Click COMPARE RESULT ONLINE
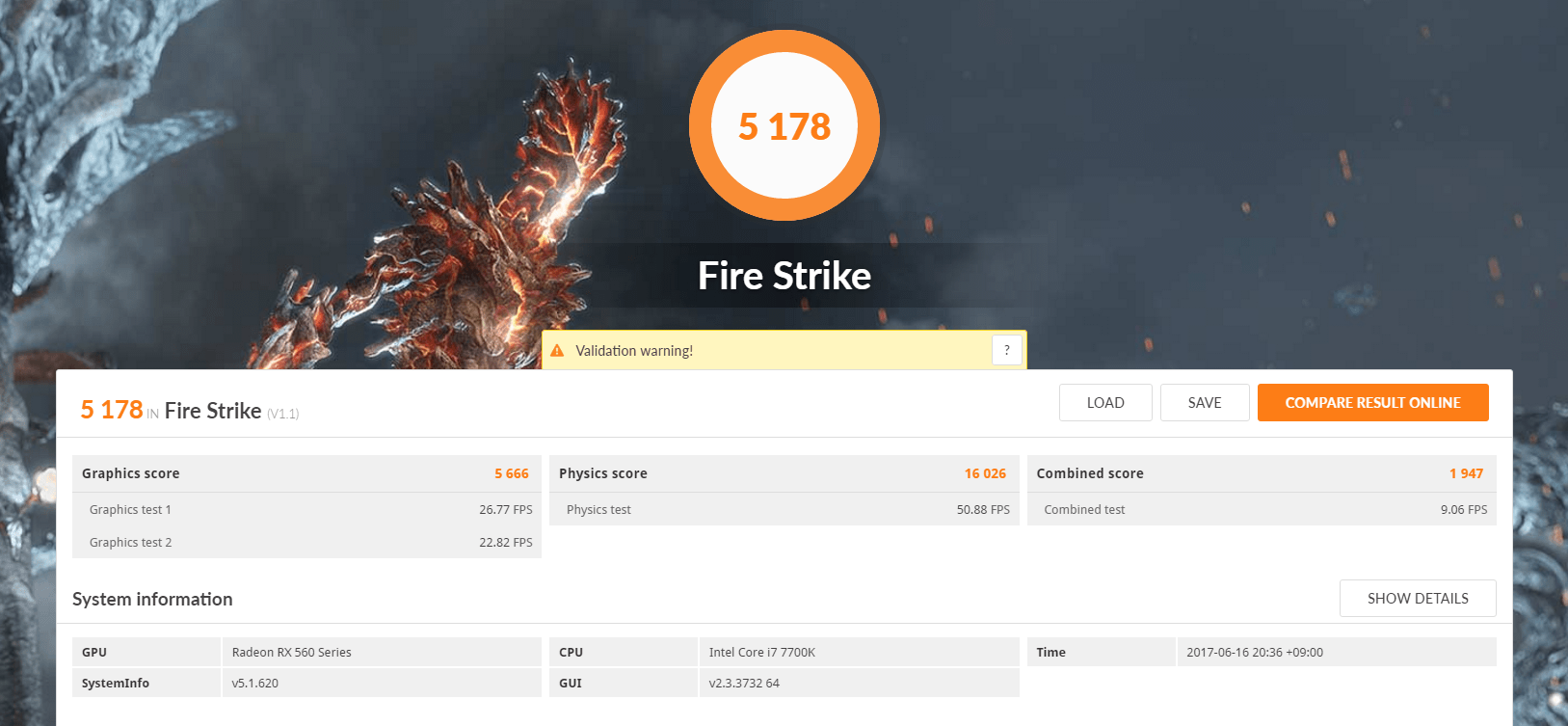The width and height of the screenshot is (1568, 726). (1372, 403)
